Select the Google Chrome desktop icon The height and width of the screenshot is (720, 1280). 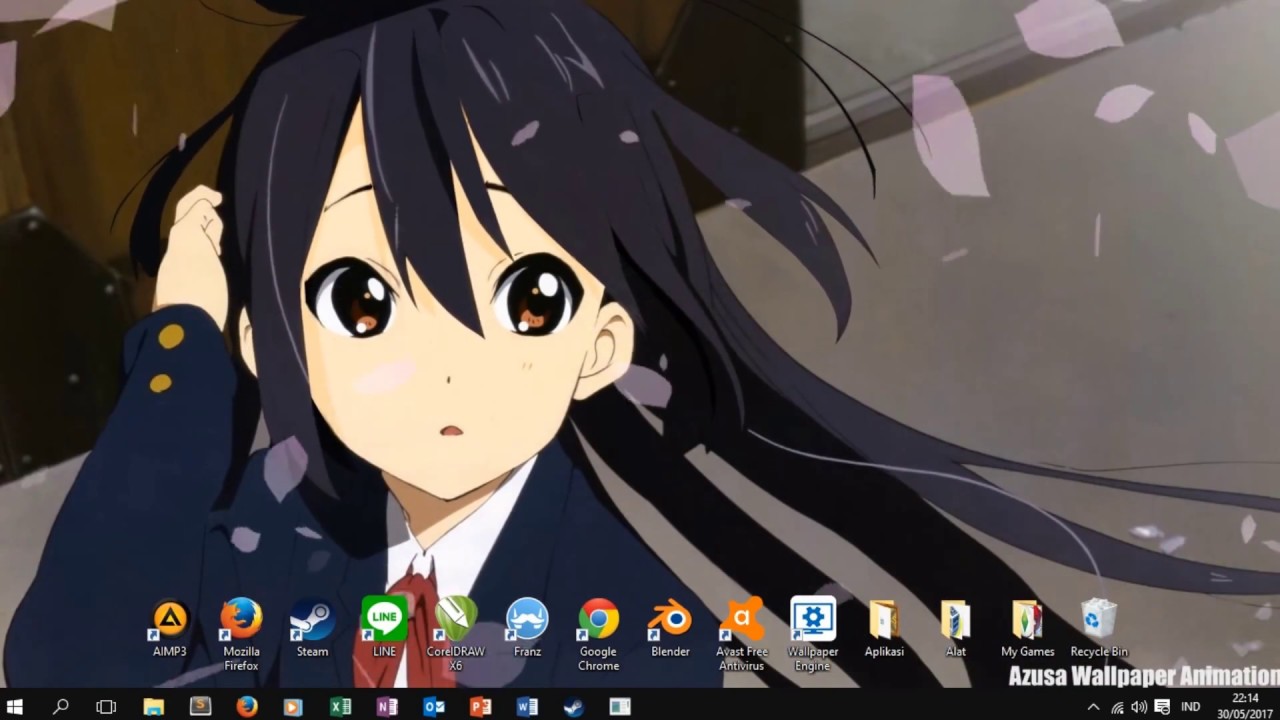[x=598, y=635]
